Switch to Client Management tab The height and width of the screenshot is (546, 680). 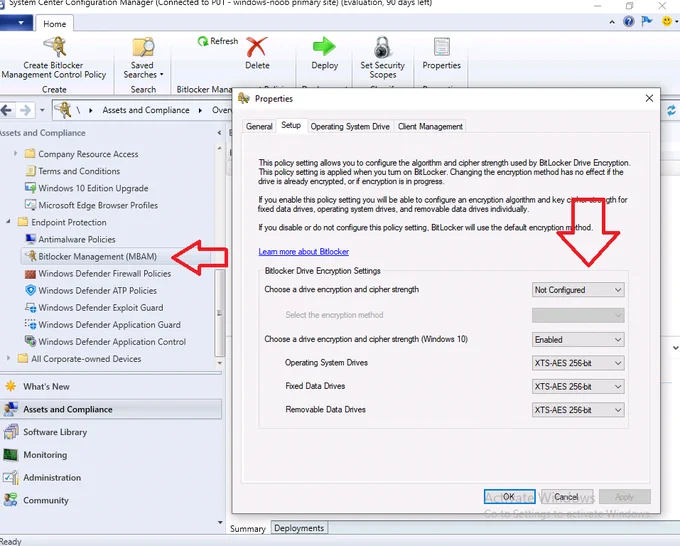[430, 127]
